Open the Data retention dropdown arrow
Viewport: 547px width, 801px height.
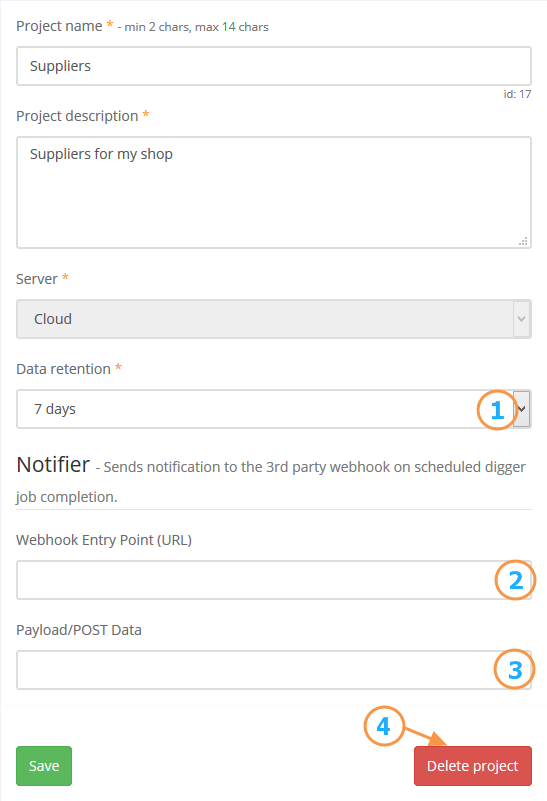coord(522,409)
